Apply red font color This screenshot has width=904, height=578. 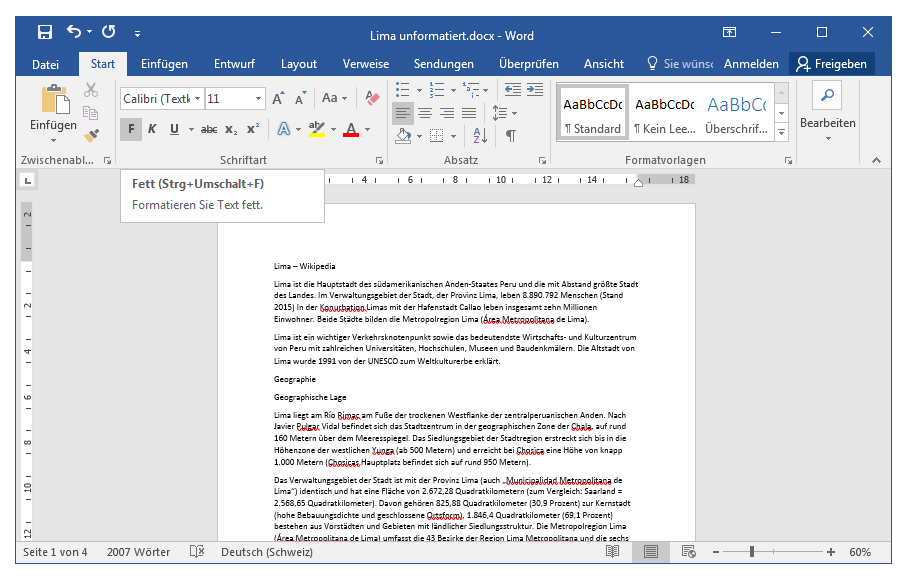tap(351, 129)
